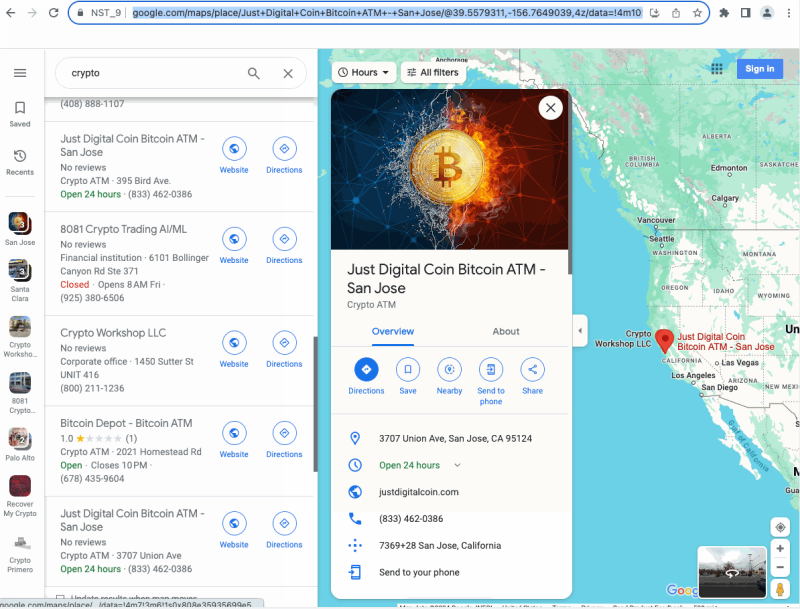Viewport: 800px width, 609px height.
Task: Bookmark this page with the star icon
Action: tap(697, 13)
